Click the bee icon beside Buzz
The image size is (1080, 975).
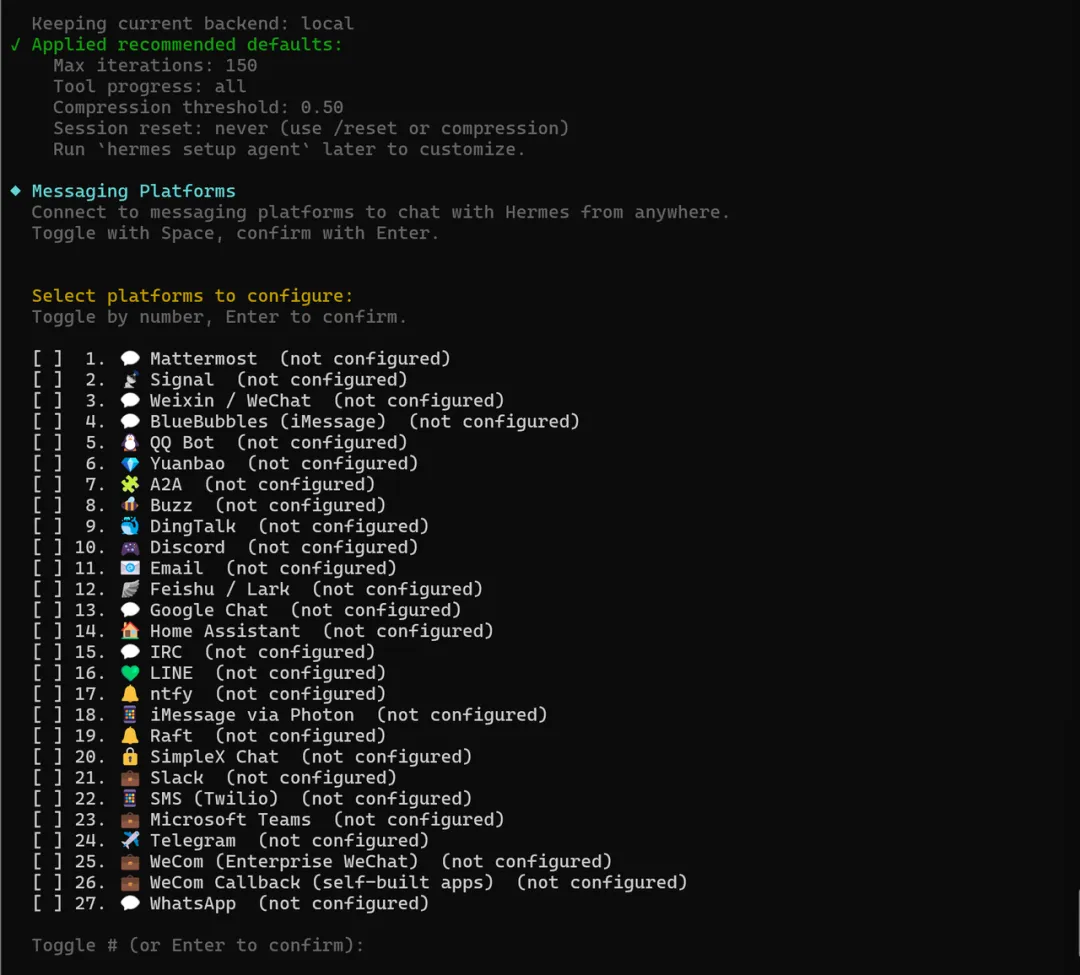129,505
